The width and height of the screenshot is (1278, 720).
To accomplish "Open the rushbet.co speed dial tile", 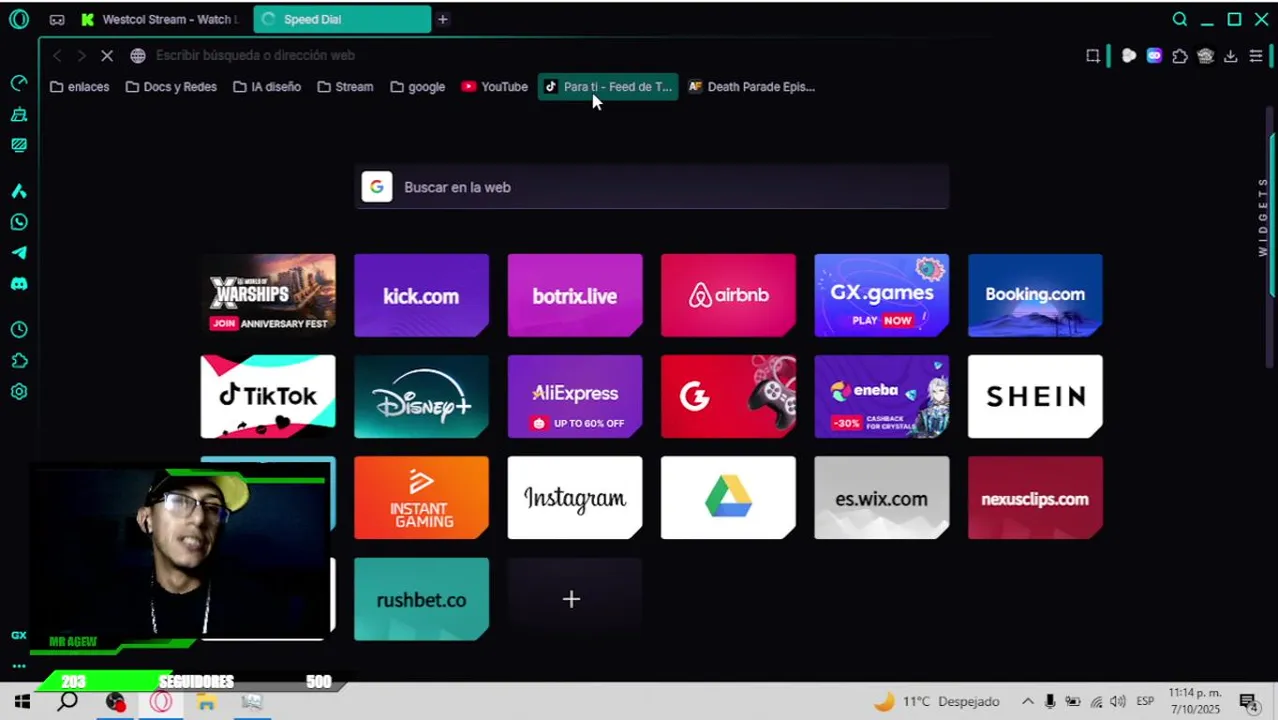I will (421, 599).
